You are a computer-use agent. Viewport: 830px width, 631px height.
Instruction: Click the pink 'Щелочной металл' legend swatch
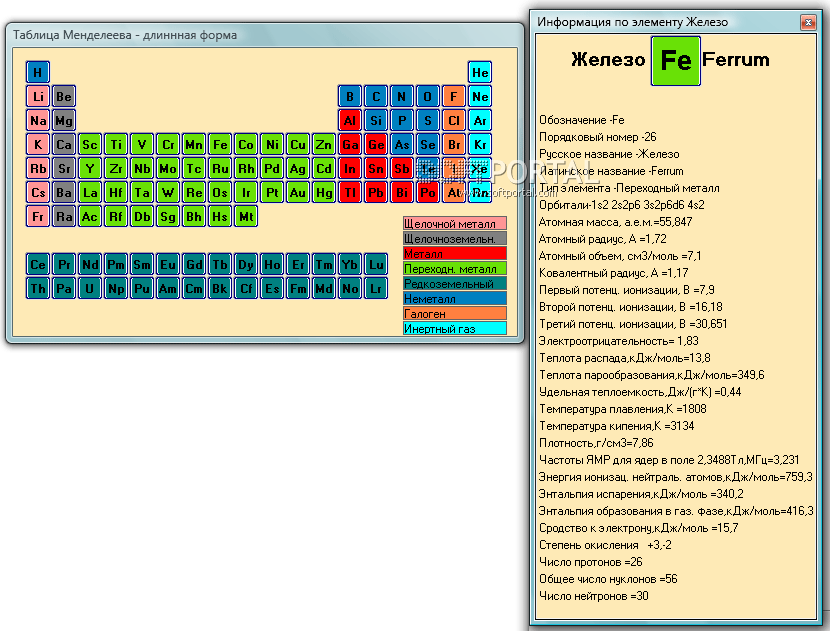coord(455,223)
